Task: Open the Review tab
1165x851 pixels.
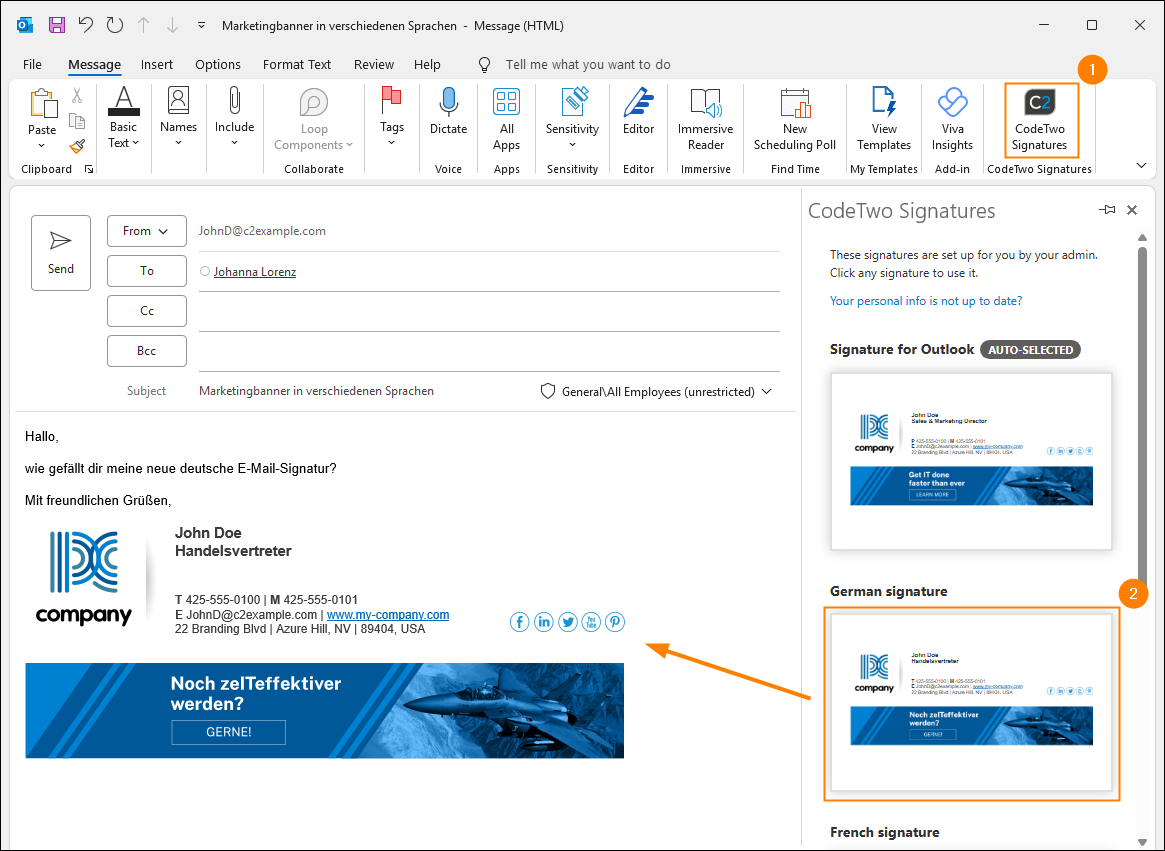Action: 374,65
